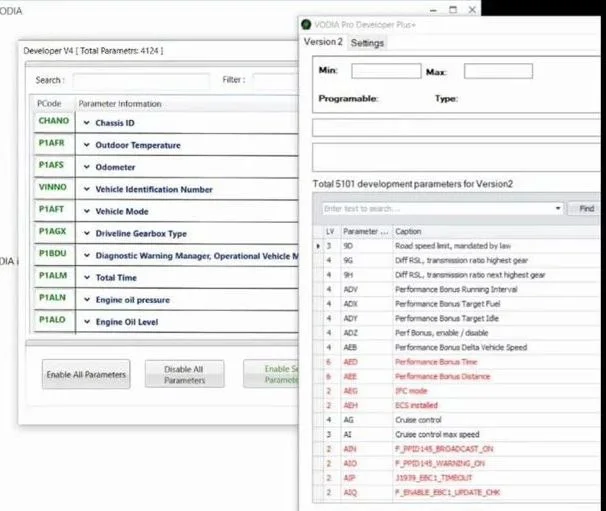Select 'Diff RSL, transmission ratio next highest gear'
Image resolution: width=606 pixels, height=511 pixels.
tap(458, 275)
